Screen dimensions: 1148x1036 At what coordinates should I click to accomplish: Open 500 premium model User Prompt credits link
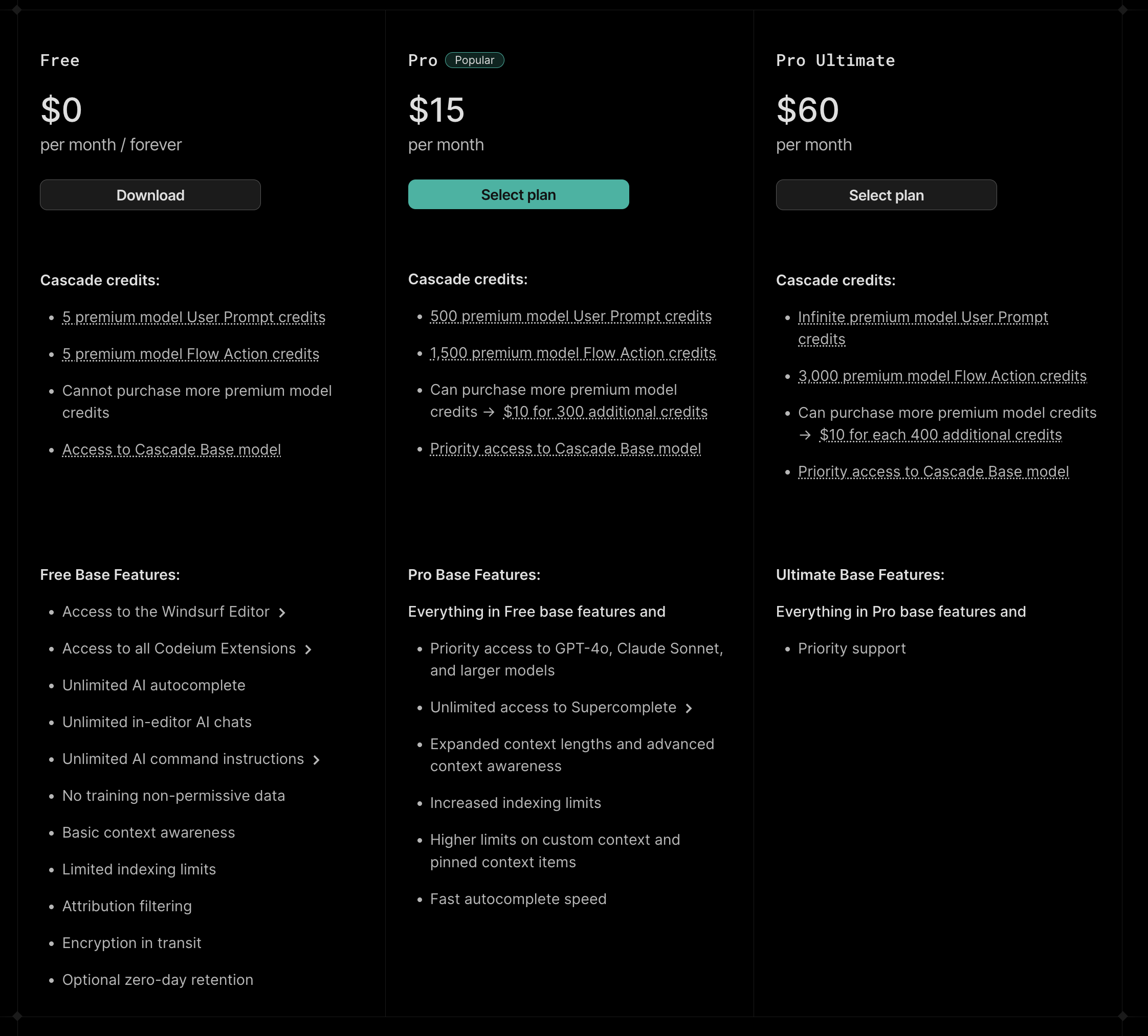coord(570,316)
